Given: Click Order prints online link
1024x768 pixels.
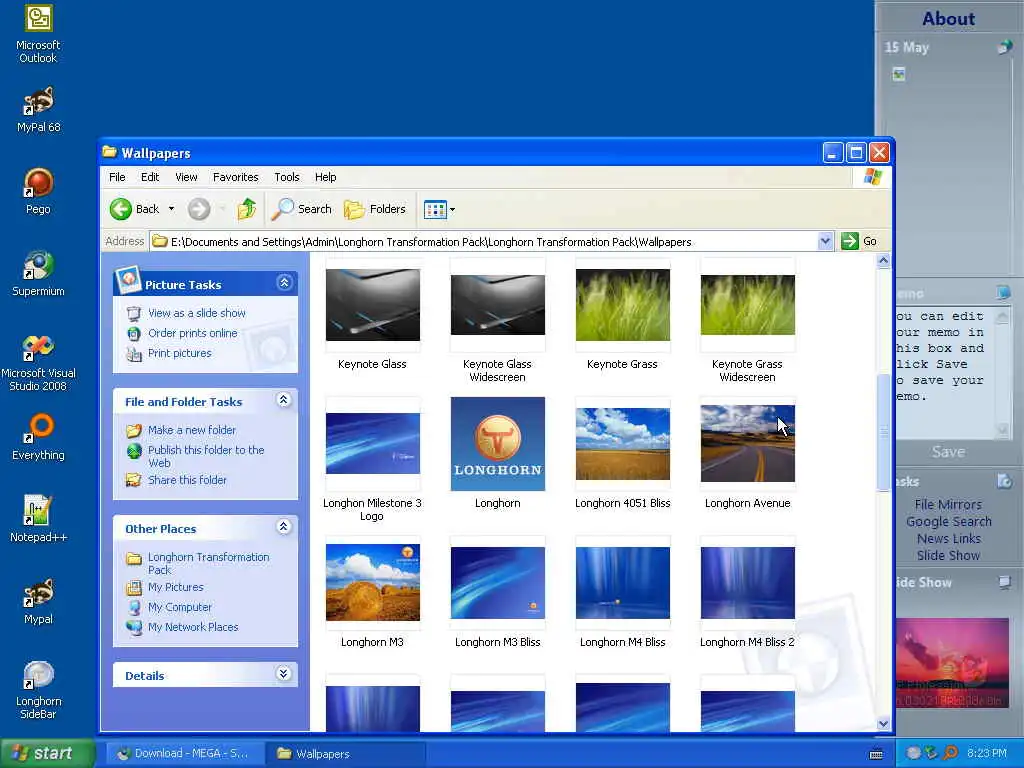Looking at the screenshot, I should 193,333.
